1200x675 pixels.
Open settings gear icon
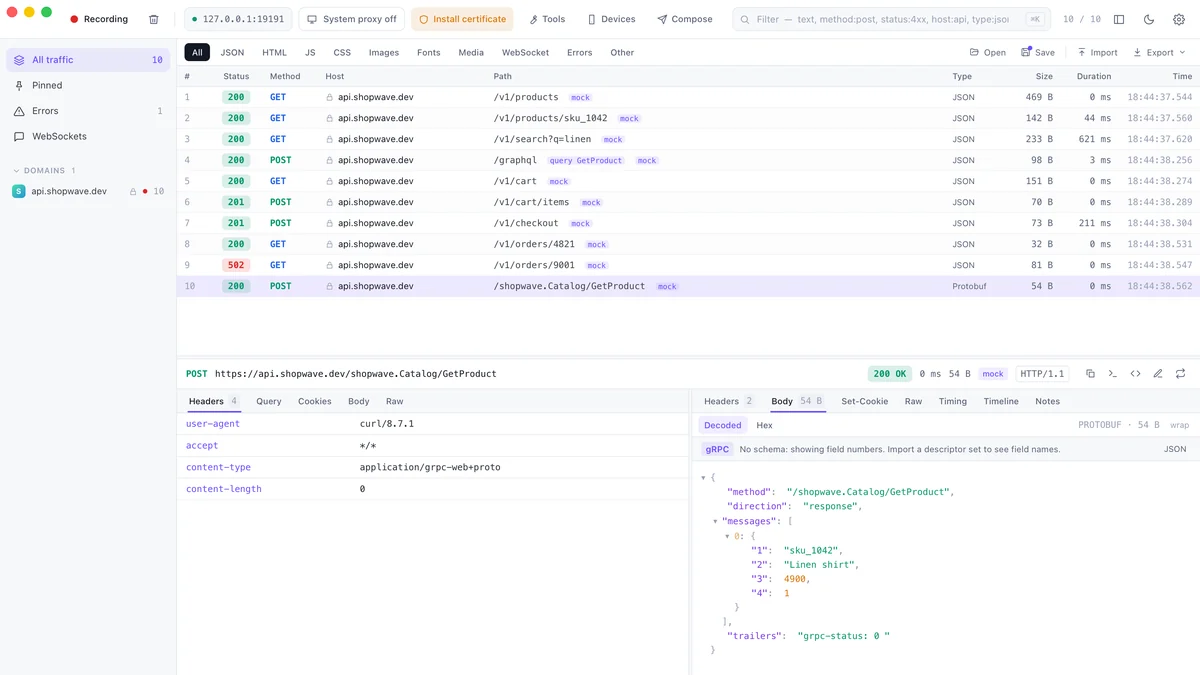[x=1178, y=19]
